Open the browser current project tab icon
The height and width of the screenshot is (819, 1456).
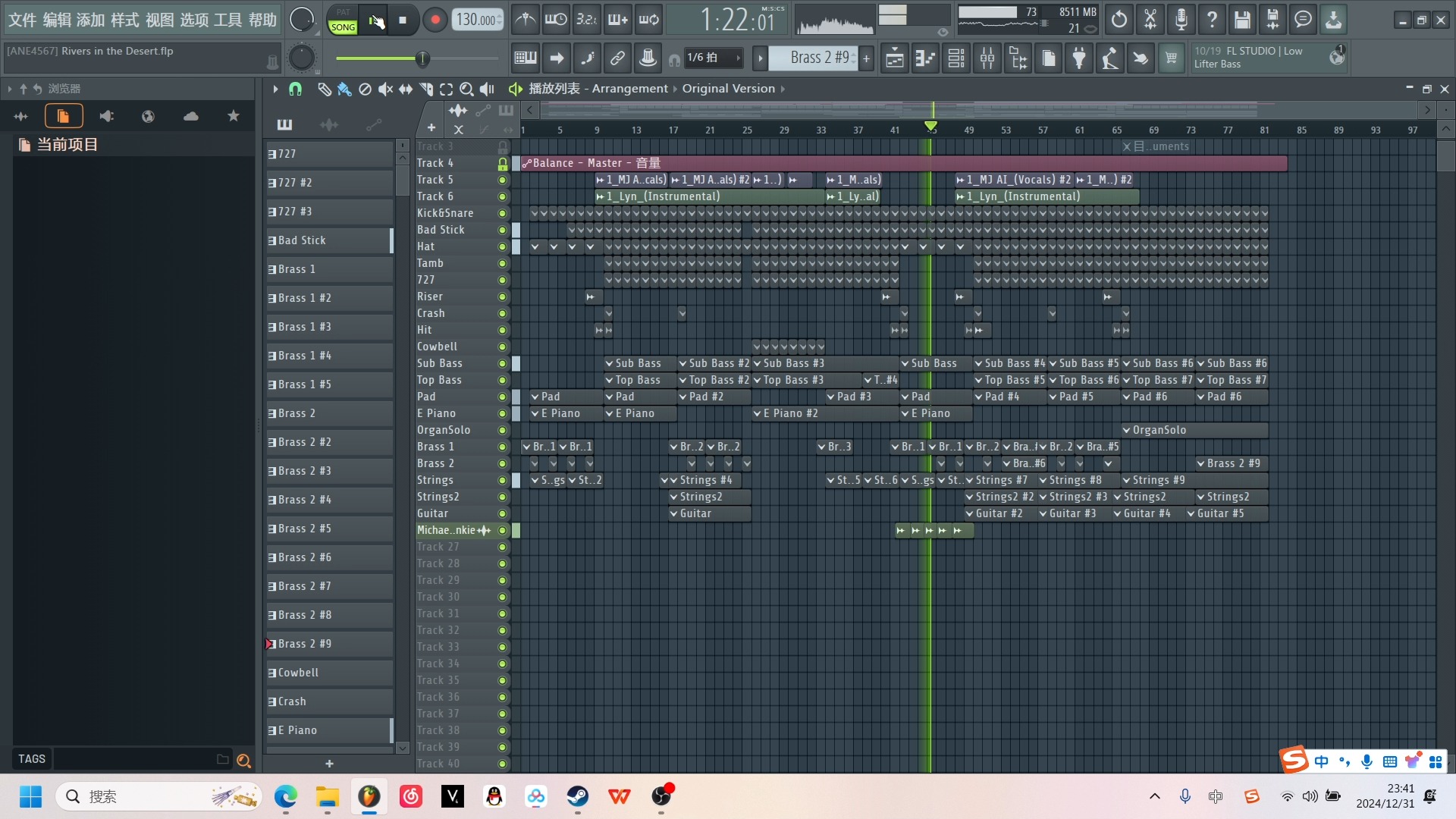(x=64, y=116)
